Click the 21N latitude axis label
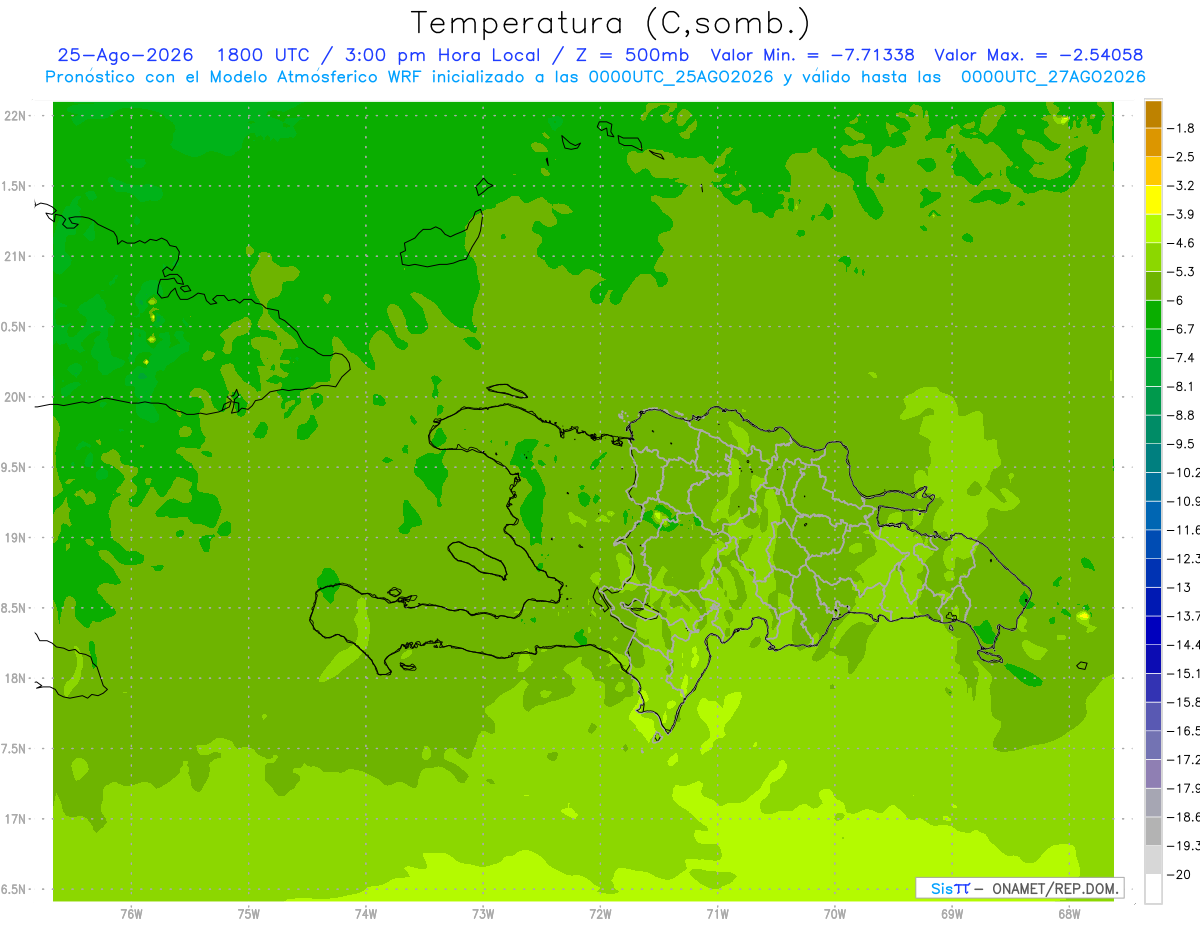This screenshot has width=1200, height=927. tap(14, 256)
